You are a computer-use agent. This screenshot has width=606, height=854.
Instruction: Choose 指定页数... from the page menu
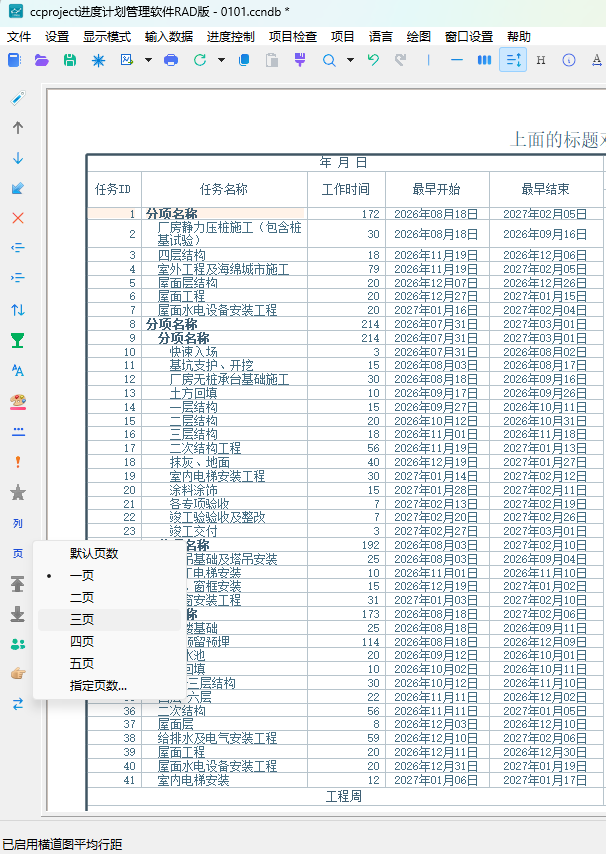109,686
